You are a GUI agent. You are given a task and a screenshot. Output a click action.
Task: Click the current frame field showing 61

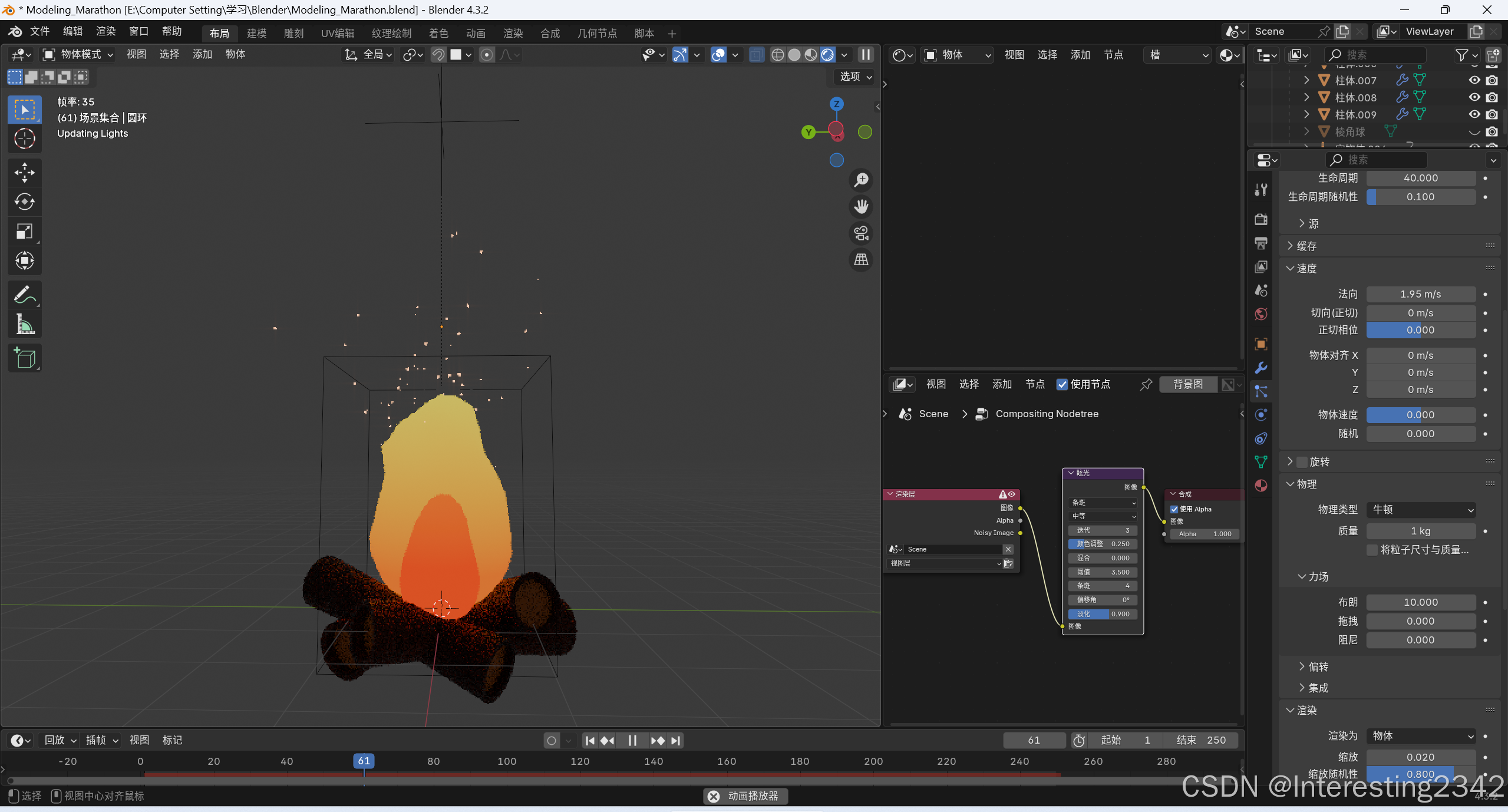click(1034, 740)
